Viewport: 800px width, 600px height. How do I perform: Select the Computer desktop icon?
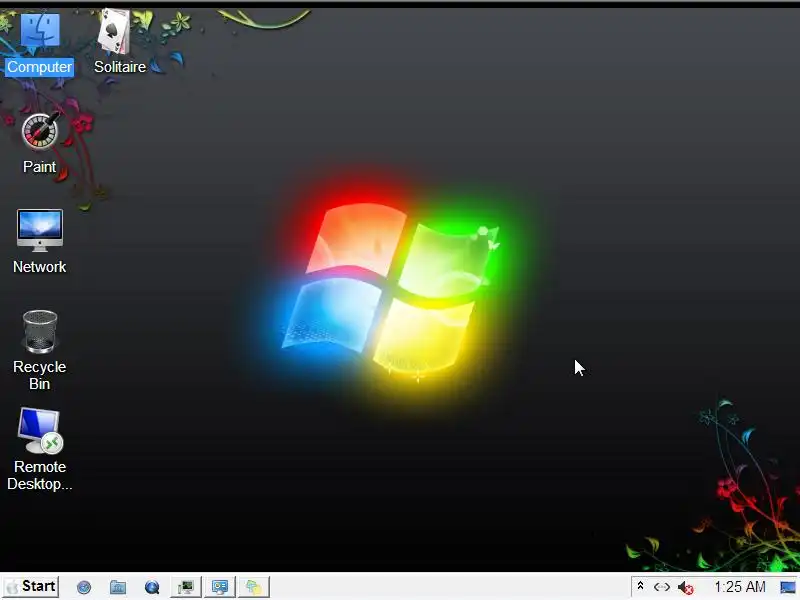click(39, 45)
